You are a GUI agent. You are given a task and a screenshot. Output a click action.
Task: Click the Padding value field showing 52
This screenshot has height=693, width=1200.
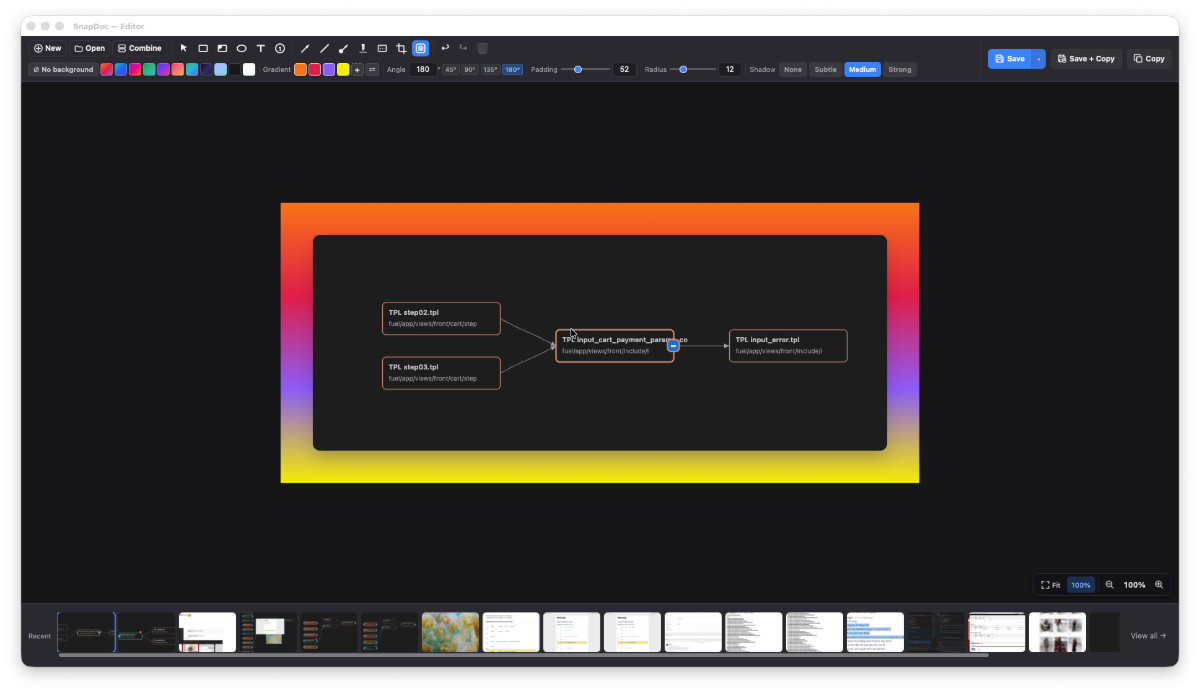coord(624,69)
